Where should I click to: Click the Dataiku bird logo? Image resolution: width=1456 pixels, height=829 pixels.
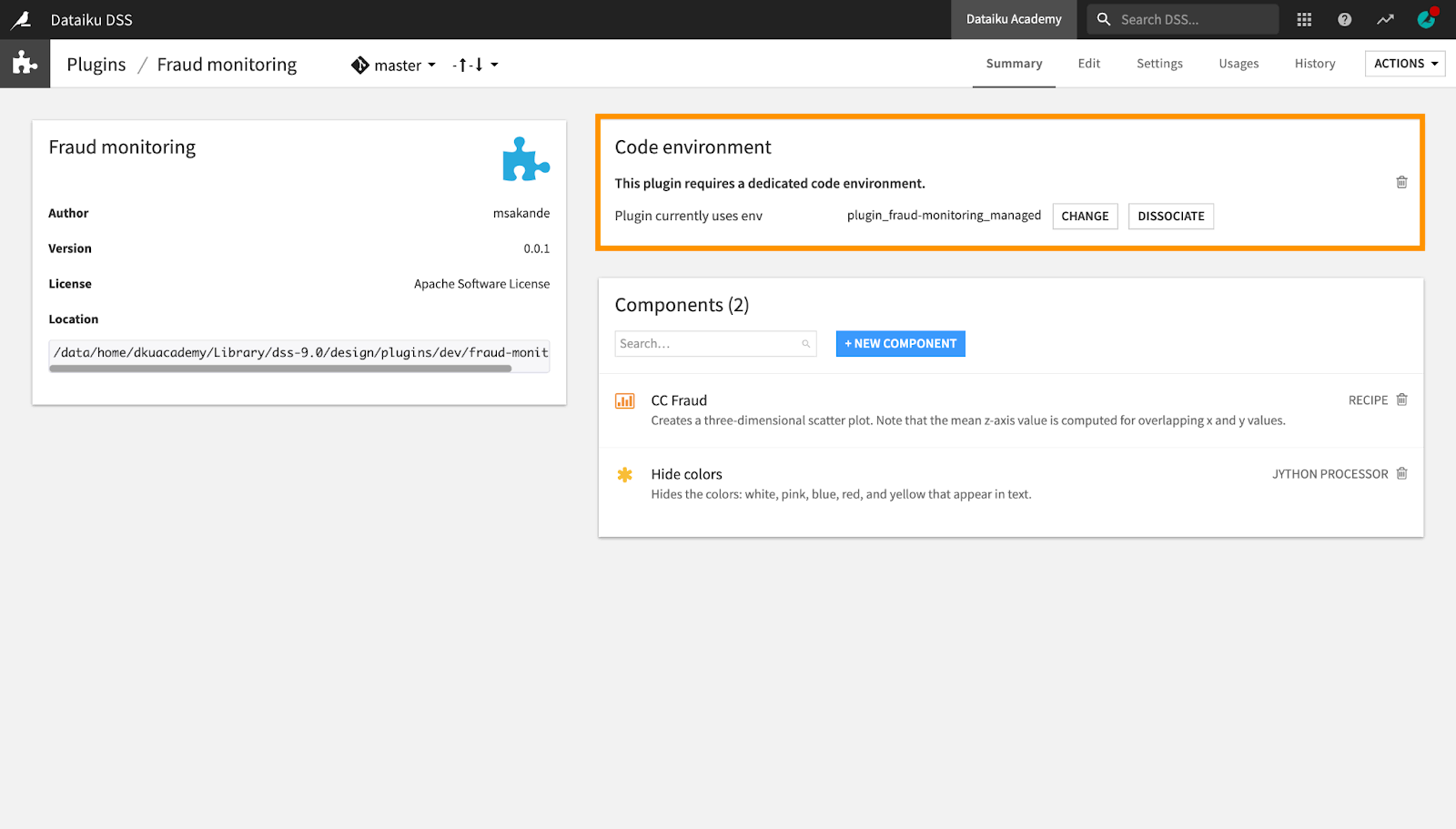click(x=21, y=19)
